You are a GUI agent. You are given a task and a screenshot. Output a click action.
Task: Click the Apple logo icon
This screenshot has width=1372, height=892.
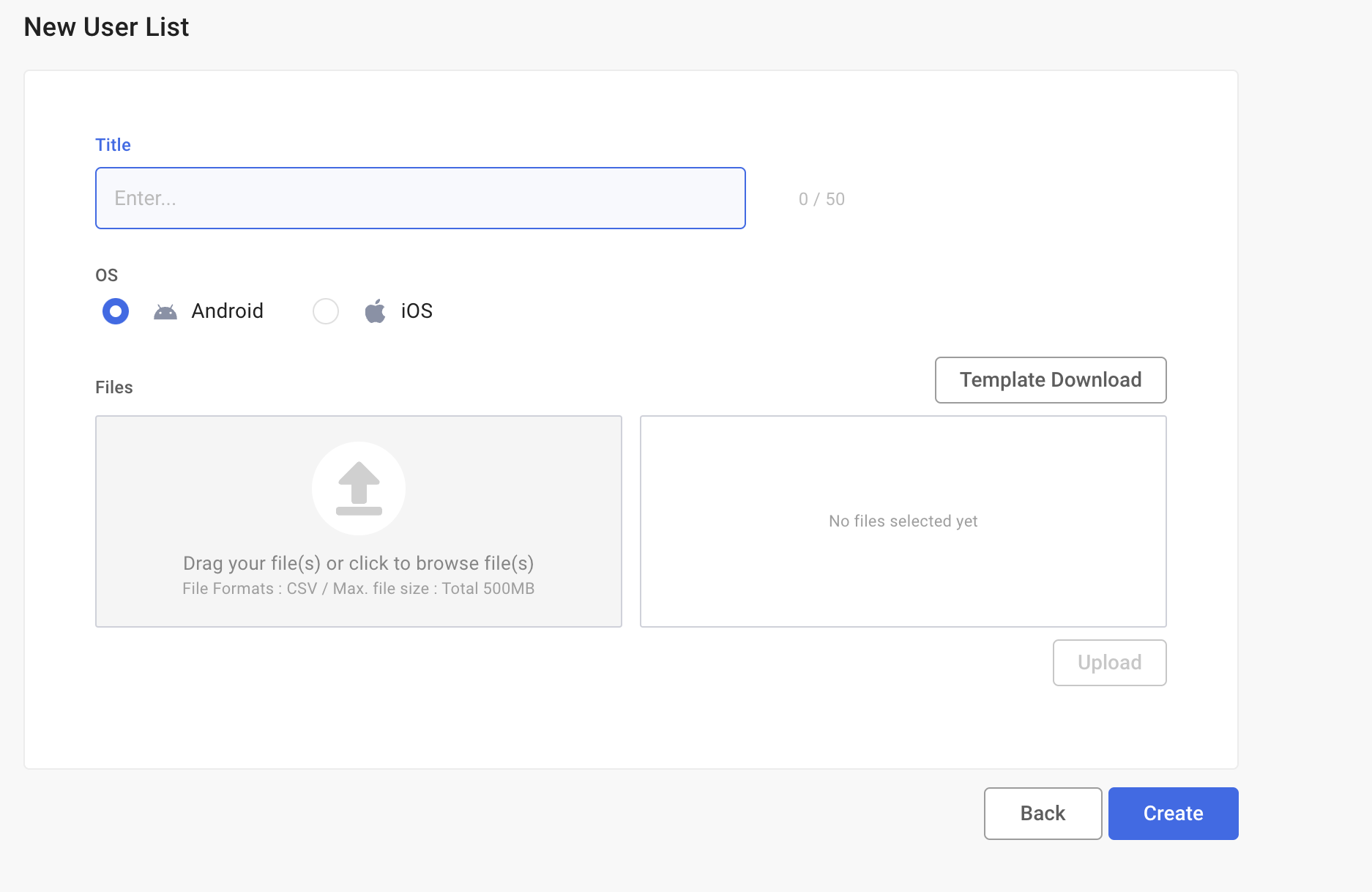point(375,311)
